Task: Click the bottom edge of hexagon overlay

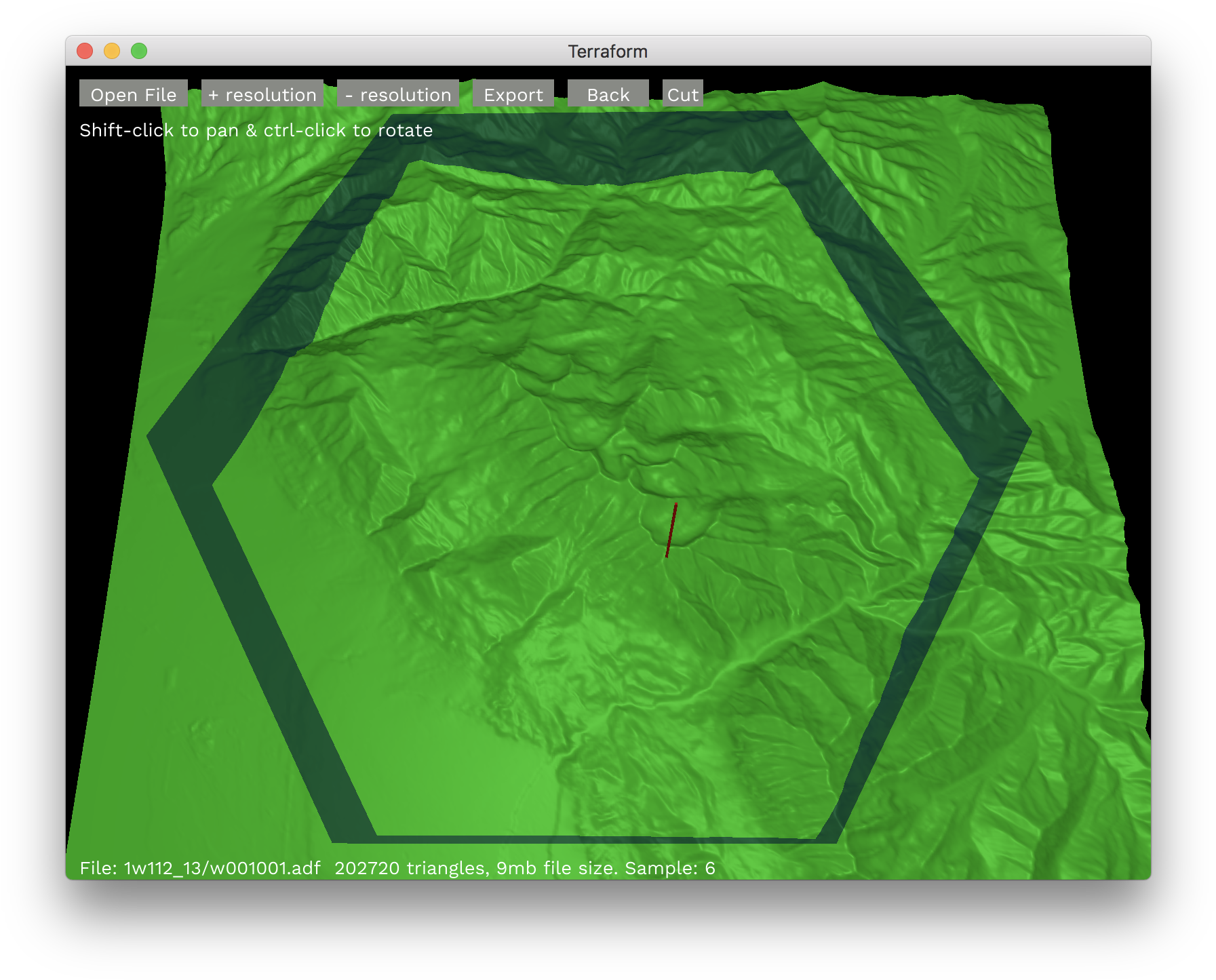Action: point(583,839)
